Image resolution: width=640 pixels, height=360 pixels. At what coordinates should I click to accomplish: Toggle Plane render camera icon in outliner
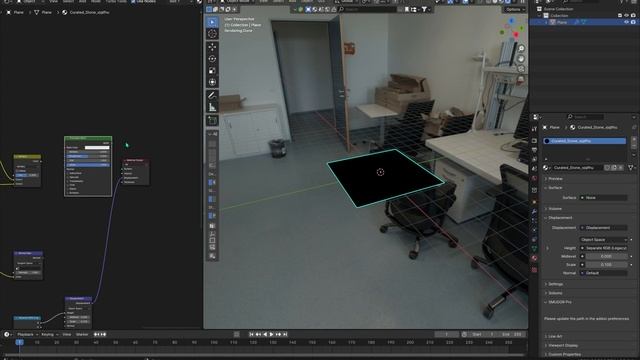click(633, 22)
